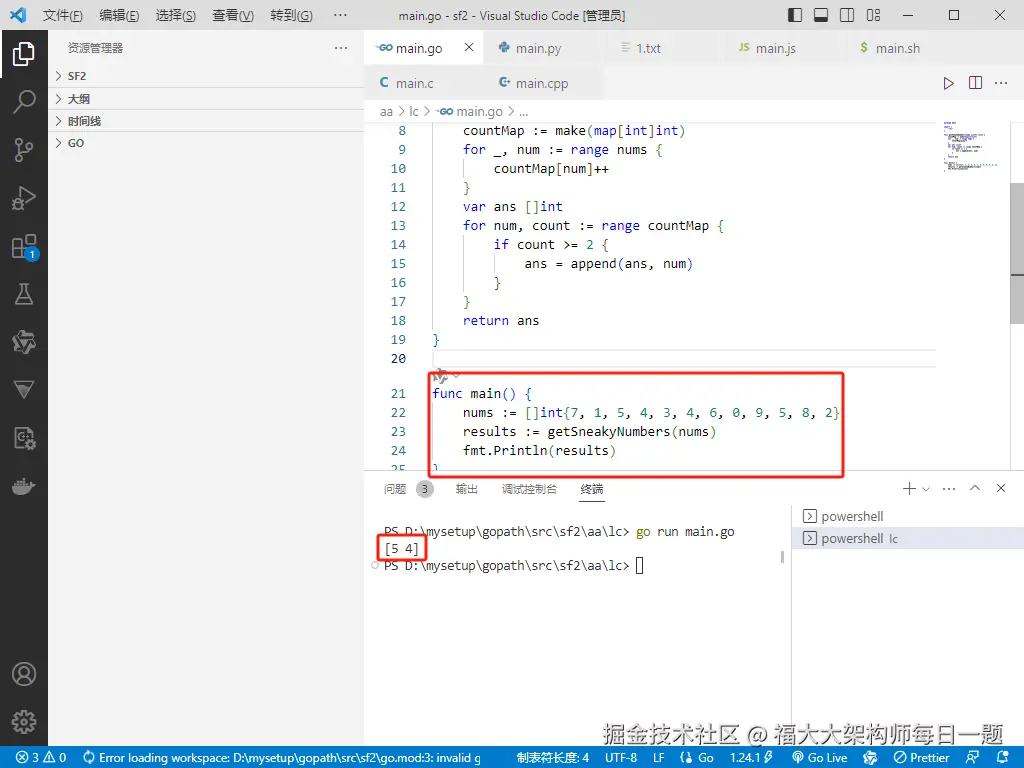Open the 编辑(E) menu
Viewport: 1024px width, 768px height.
click(x=119, y=15)
